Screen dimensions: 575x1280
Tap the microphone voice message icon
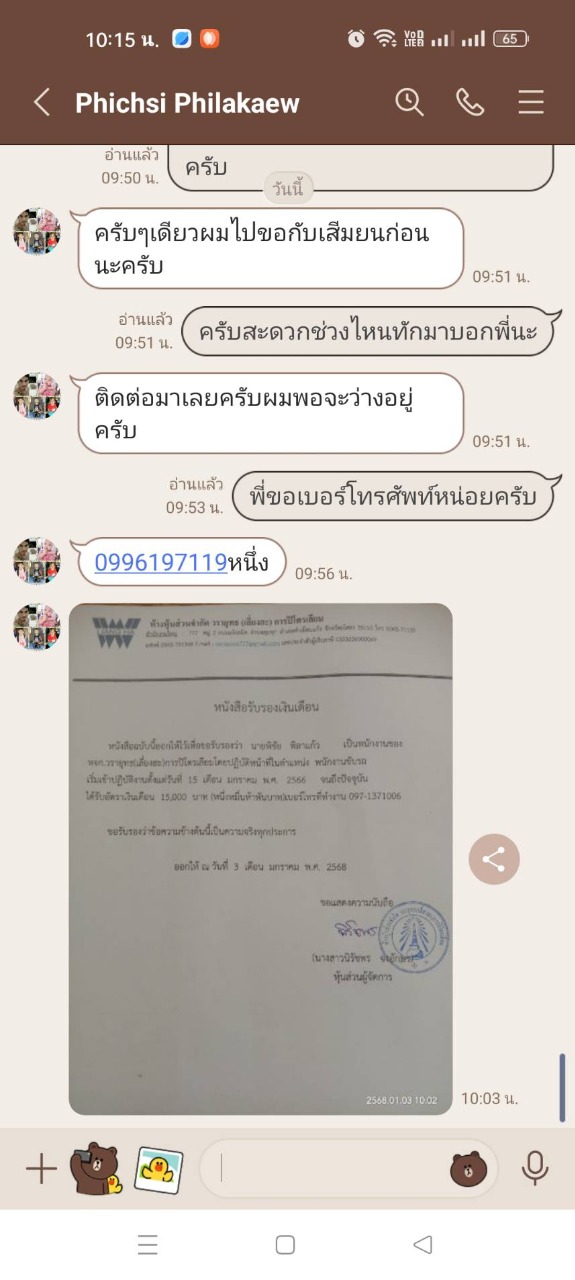click(535, 1168)
